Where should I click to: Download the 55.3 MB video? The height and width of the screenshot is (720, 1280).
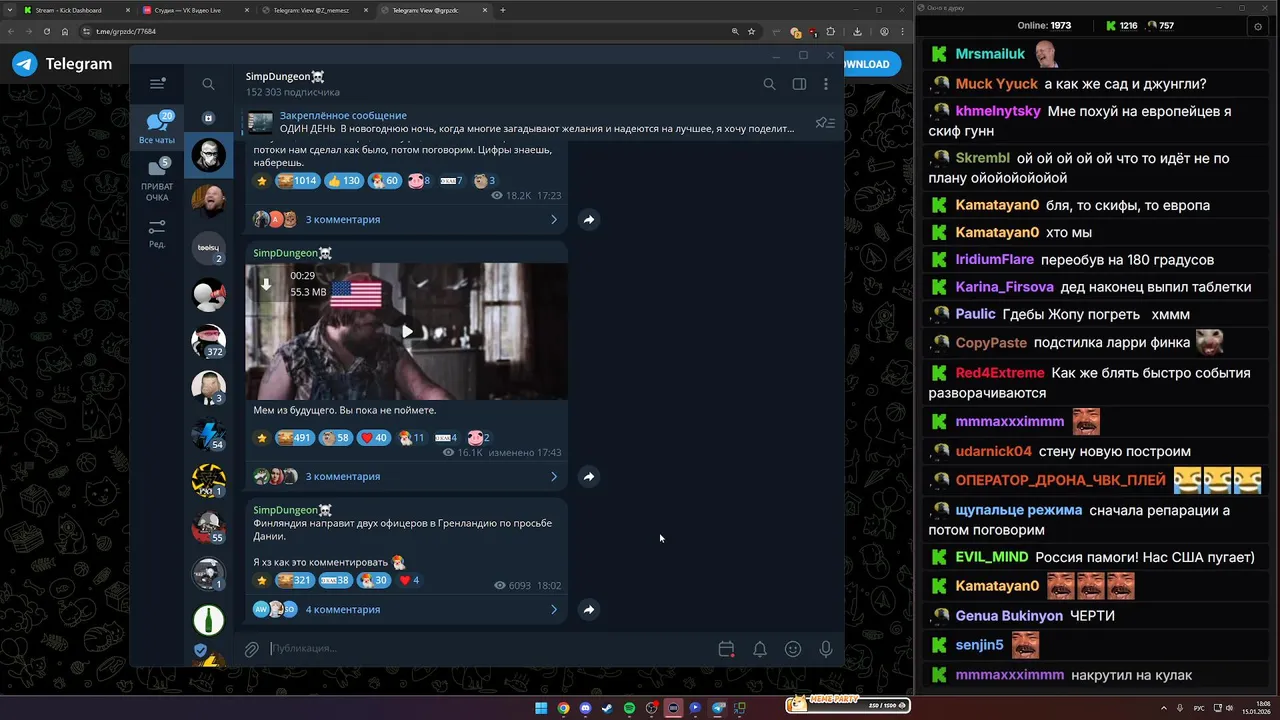(266, 284)
